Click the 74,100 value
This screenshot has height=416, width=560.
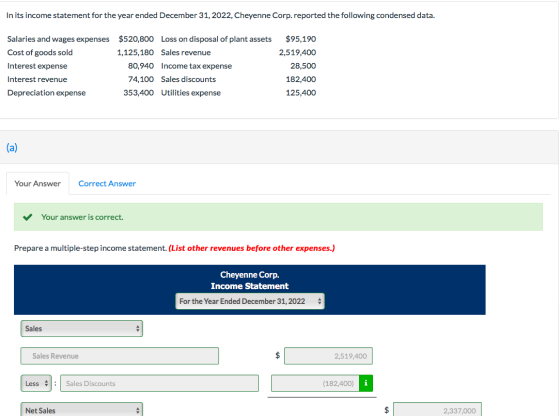(x=141, y=79)
